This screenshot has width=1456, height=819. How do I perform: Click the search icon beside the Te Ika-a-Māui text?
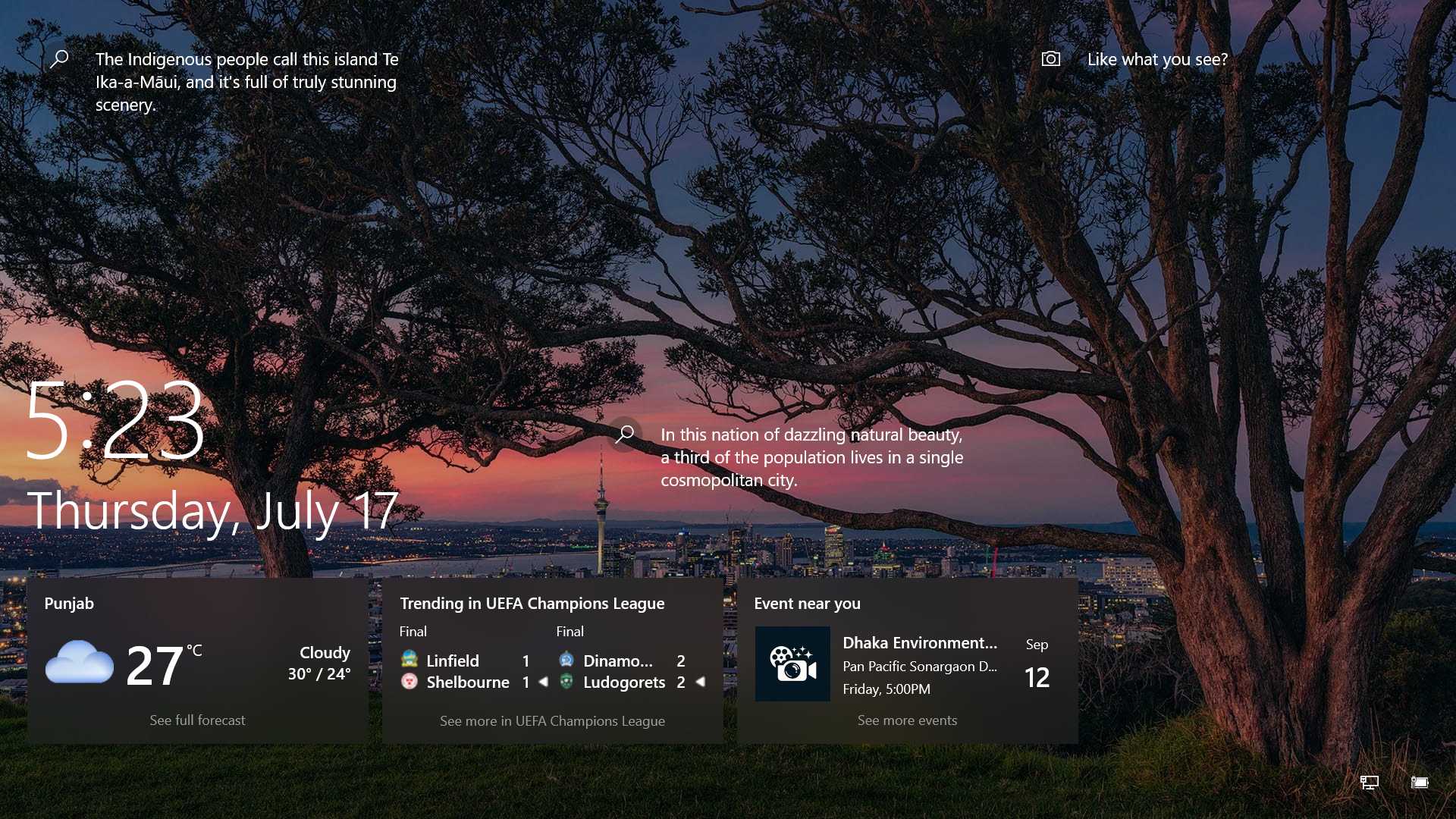coord(59,59)
